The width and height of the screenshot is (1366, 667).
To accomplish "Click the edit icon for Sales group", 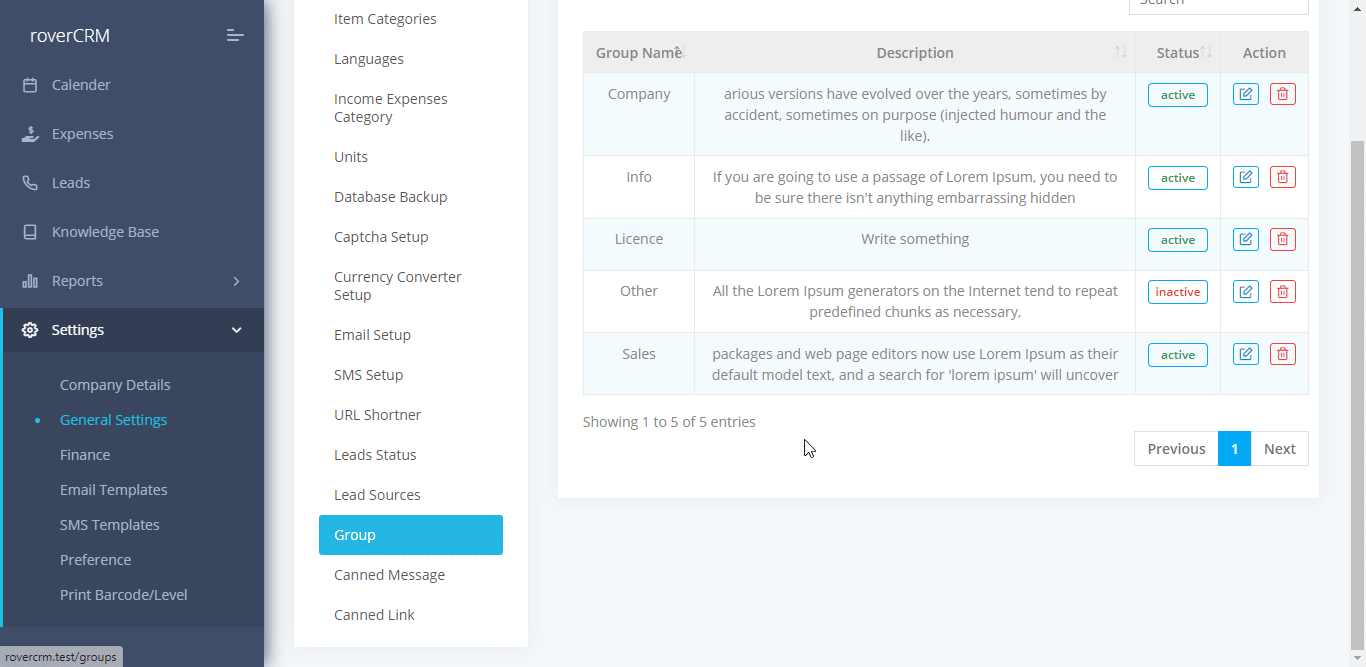I will pyautogui.click(x=1245, y=355).
